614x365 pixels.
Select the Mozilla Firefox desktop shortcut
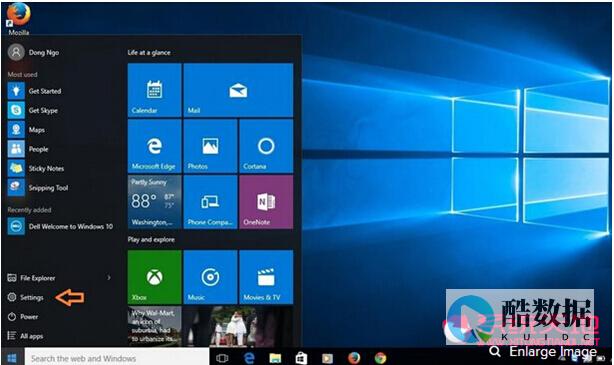pos(18,20)
